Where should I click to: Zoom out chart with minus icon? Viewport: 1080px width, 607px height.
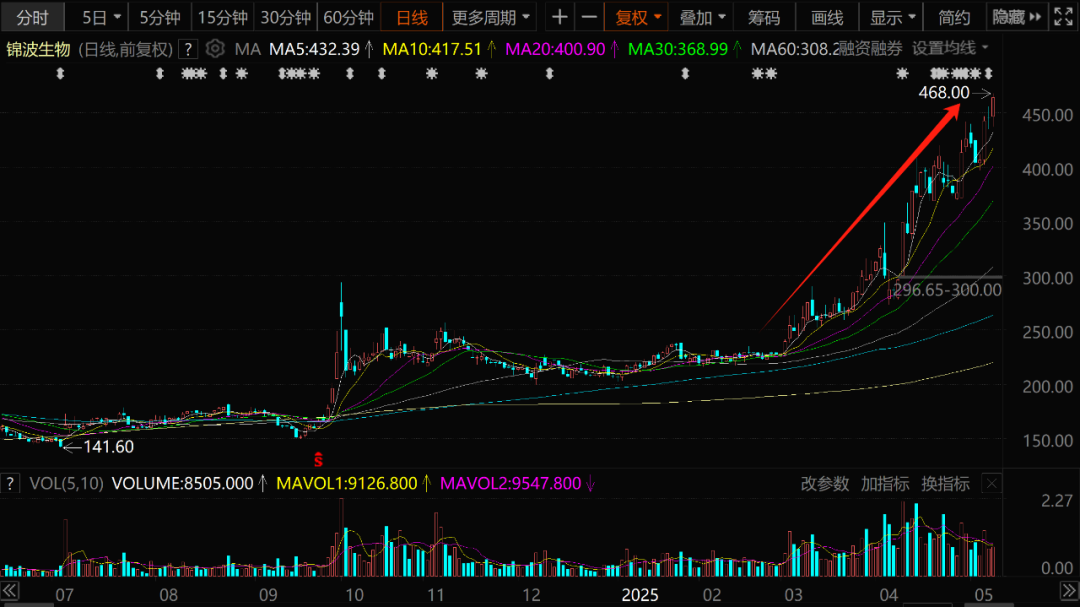(x=590, y=17)
